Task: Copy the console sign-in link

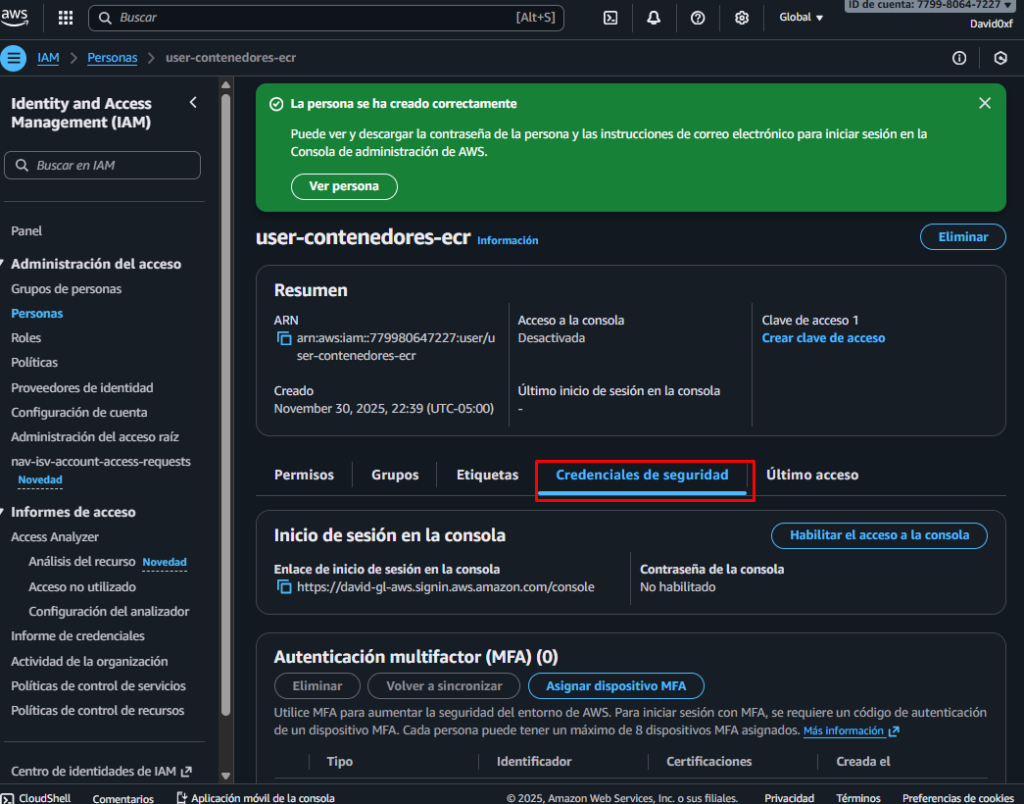Action: coord(284,587)
